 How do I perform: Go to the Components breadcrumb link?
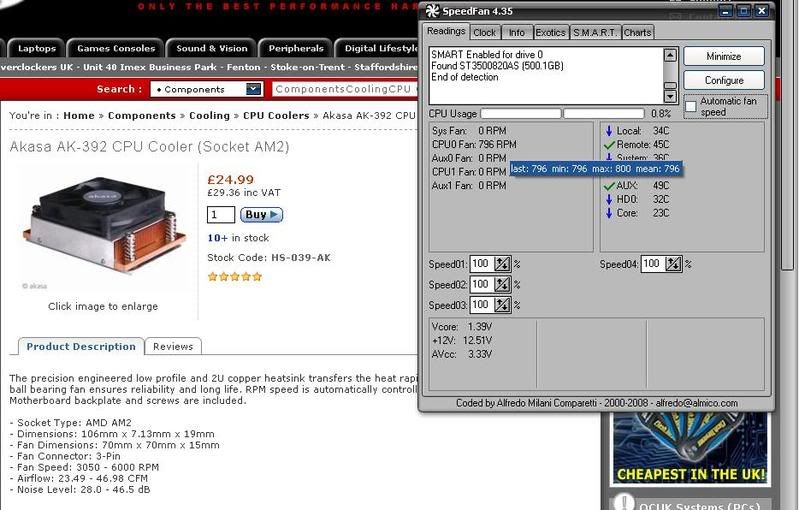click(142, 116)
